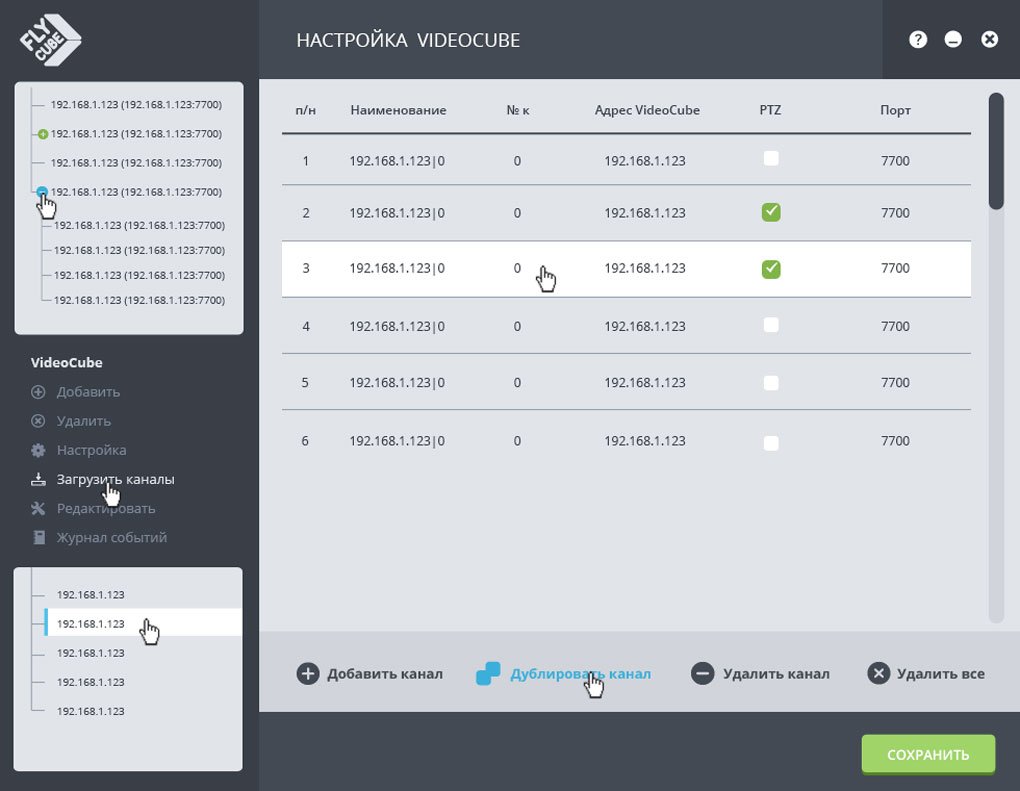This screenshot has width=1020, height=791.
Task: Click the Порт column header
Action: click(x=895, y=110)
